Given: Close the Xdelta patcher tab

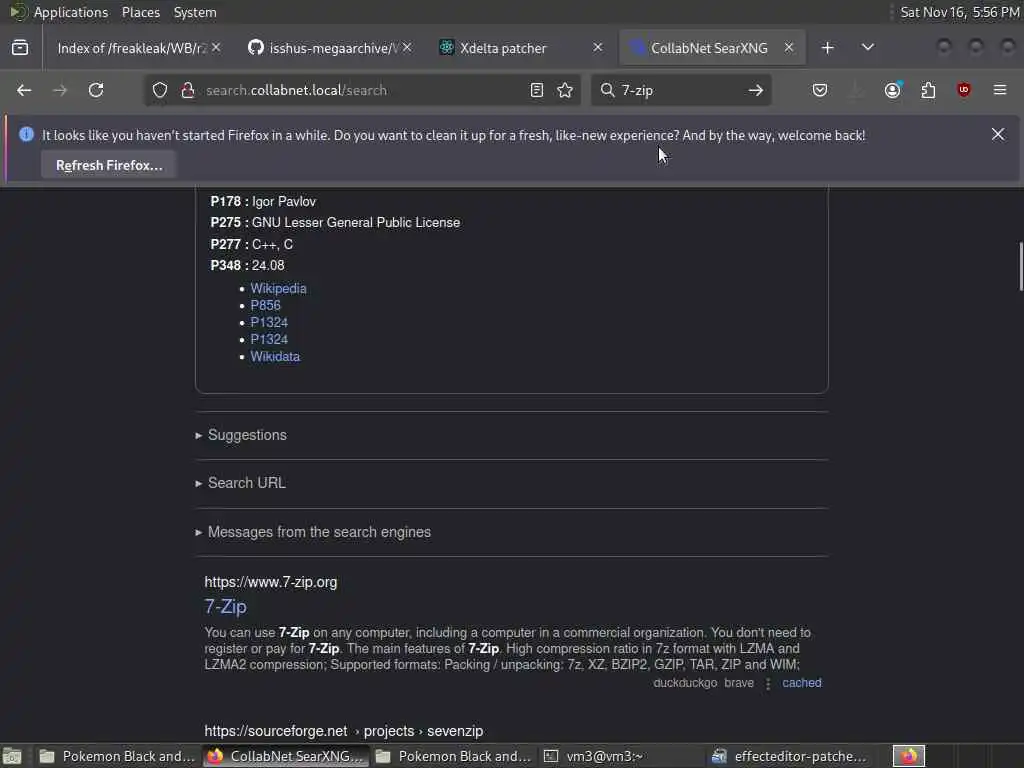Looking at the screenshot, I should point(597,48).
